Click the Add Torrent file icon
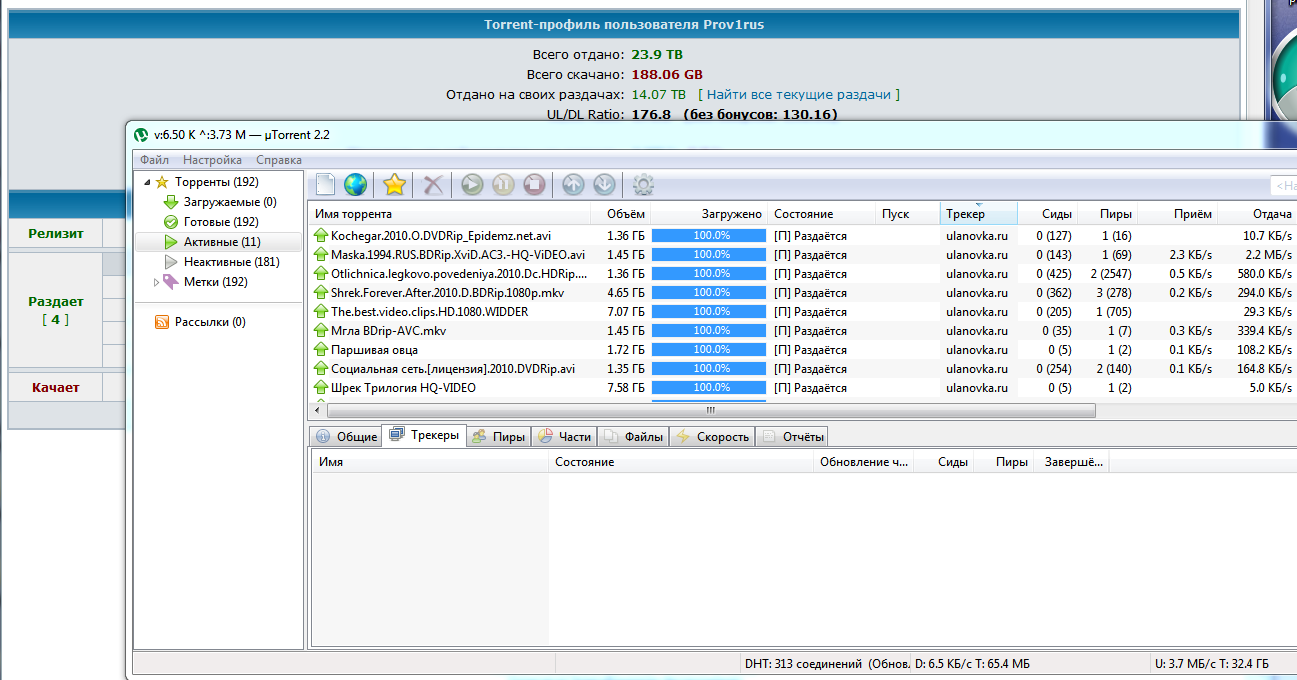This screenshot has height=680, width=1297. click(325, 185)
